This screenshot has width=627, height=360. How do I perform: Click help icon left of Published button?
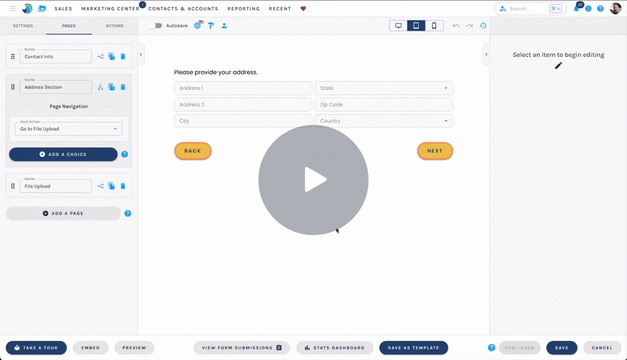[x=491, y=348]
